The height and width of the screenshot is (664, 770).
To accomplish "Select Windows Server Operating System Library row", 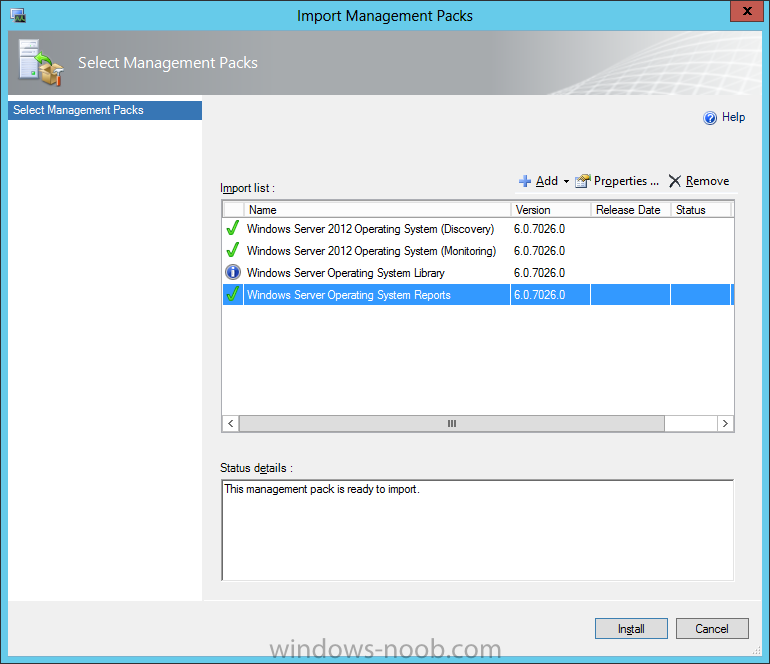I will (x=477, y=273).
